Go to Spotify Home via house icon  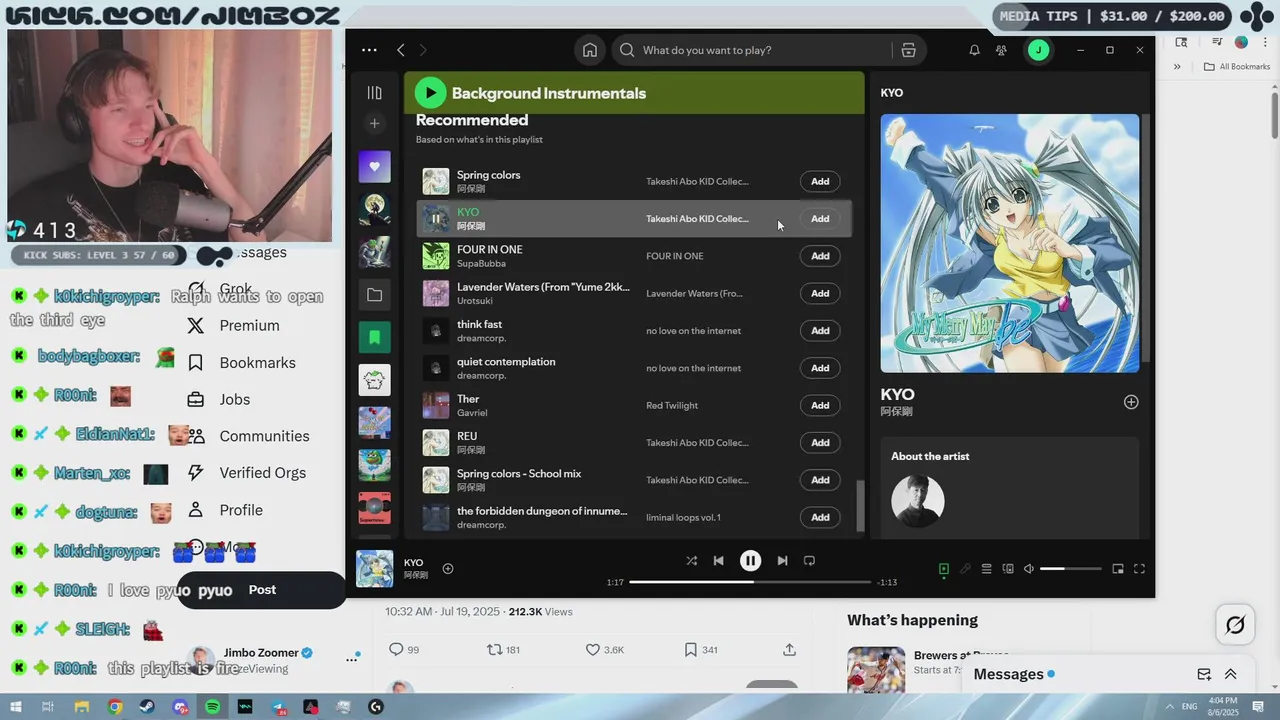(x=590, y=50)
